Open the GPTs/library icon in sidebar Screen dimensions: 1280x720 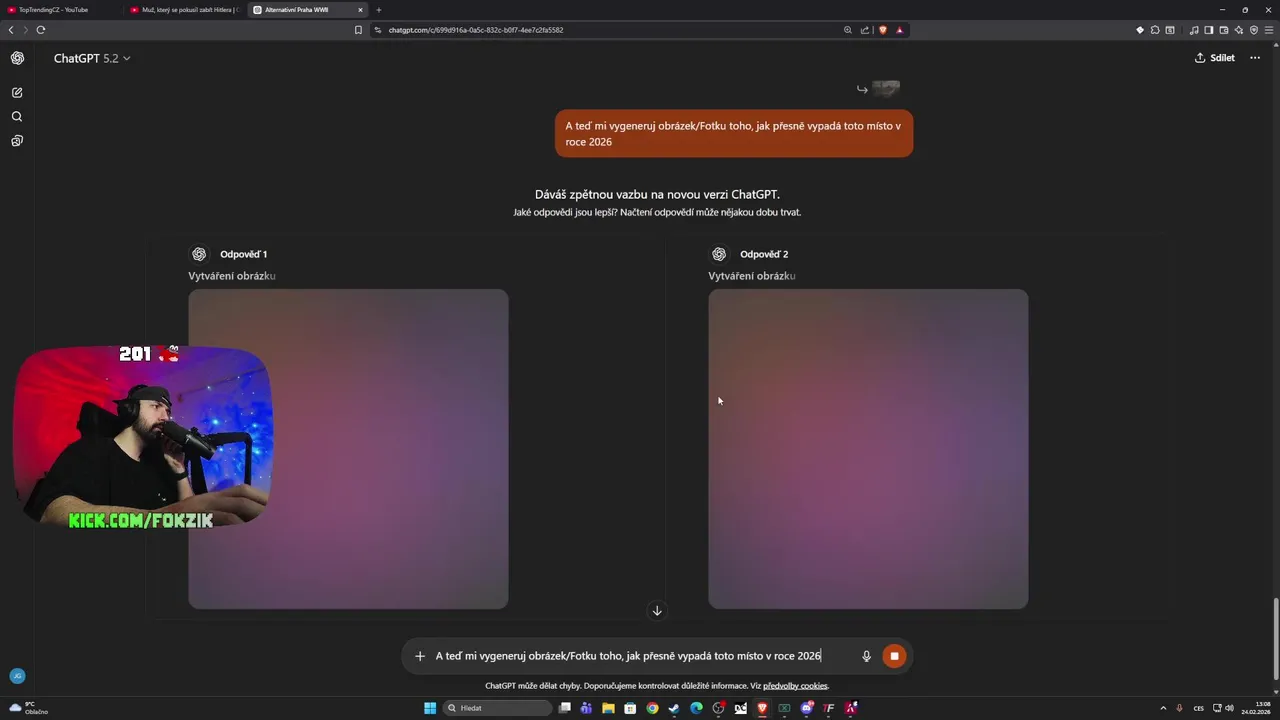pos(17,141)
